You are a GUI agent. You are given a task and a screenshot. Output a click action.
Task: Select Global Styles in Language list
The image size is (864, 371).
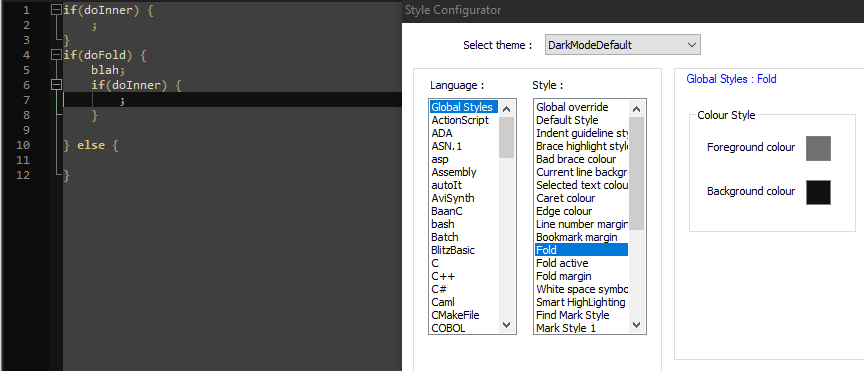click(x=464, y=107)
